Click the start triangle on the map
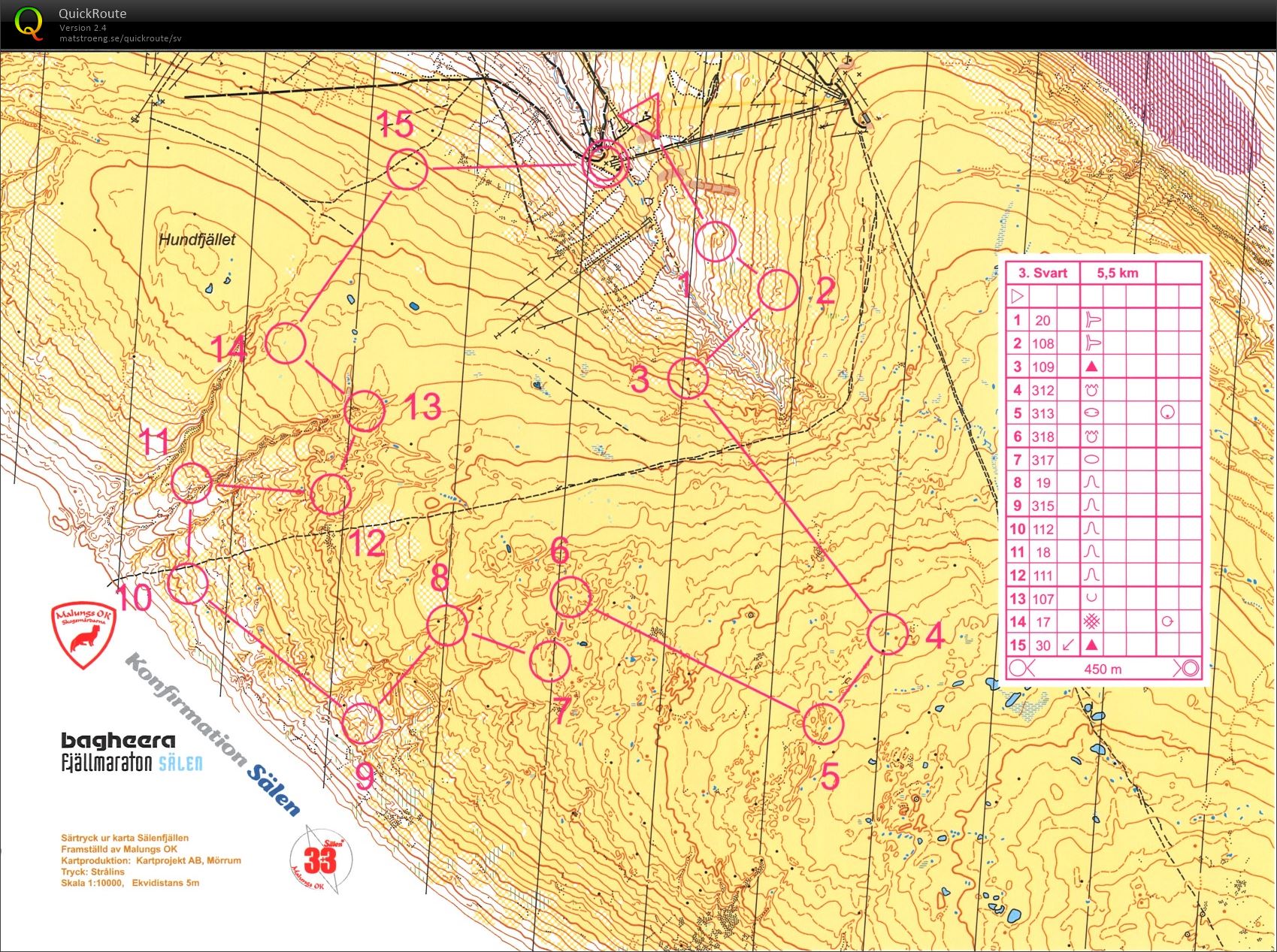Viewport: 1277px width, 952px height. [x=643, y=116]
